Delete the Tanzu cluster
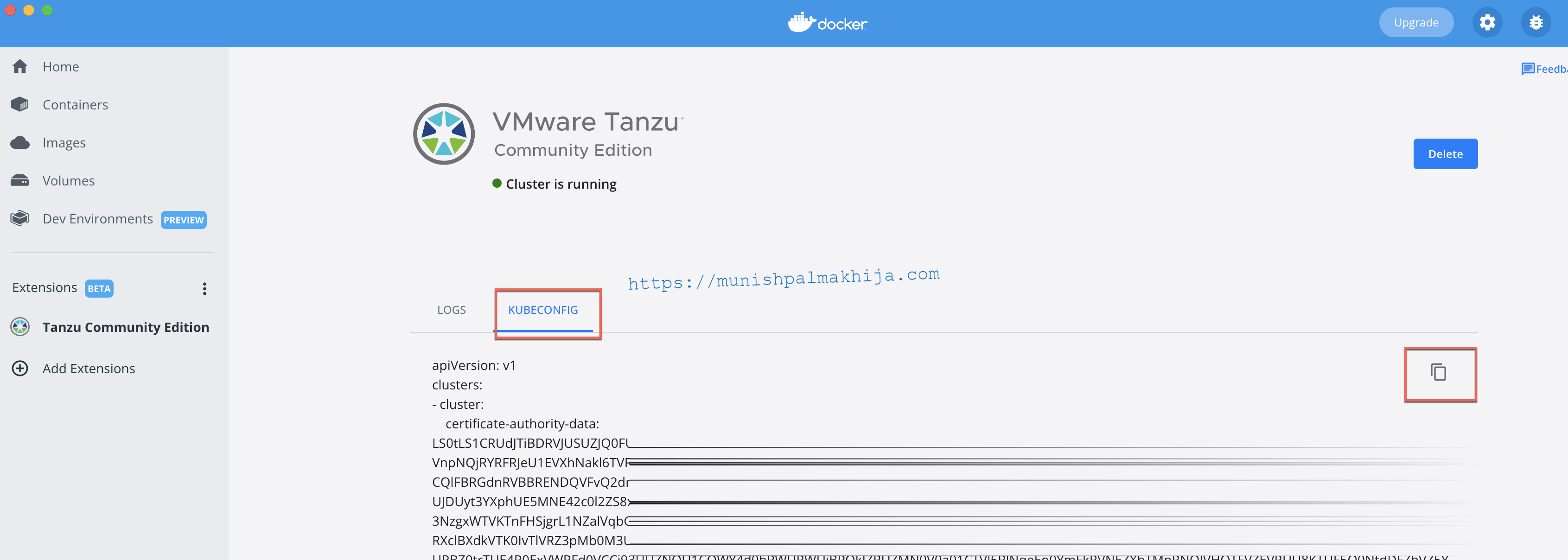 (1445, 154)
